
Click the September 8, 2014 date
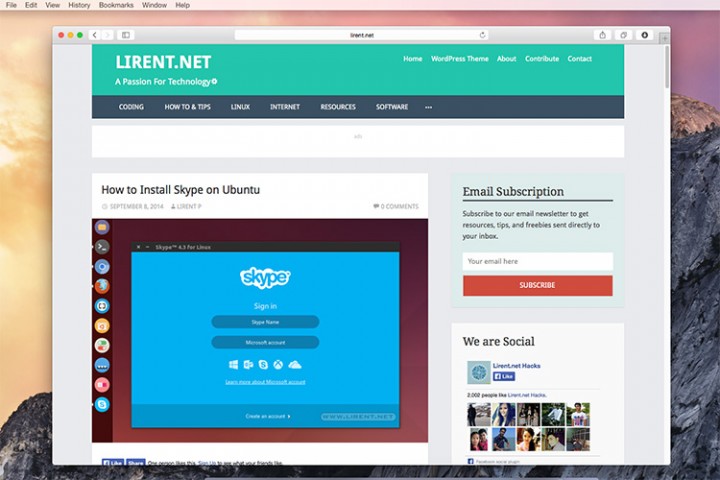coord(136,206)
